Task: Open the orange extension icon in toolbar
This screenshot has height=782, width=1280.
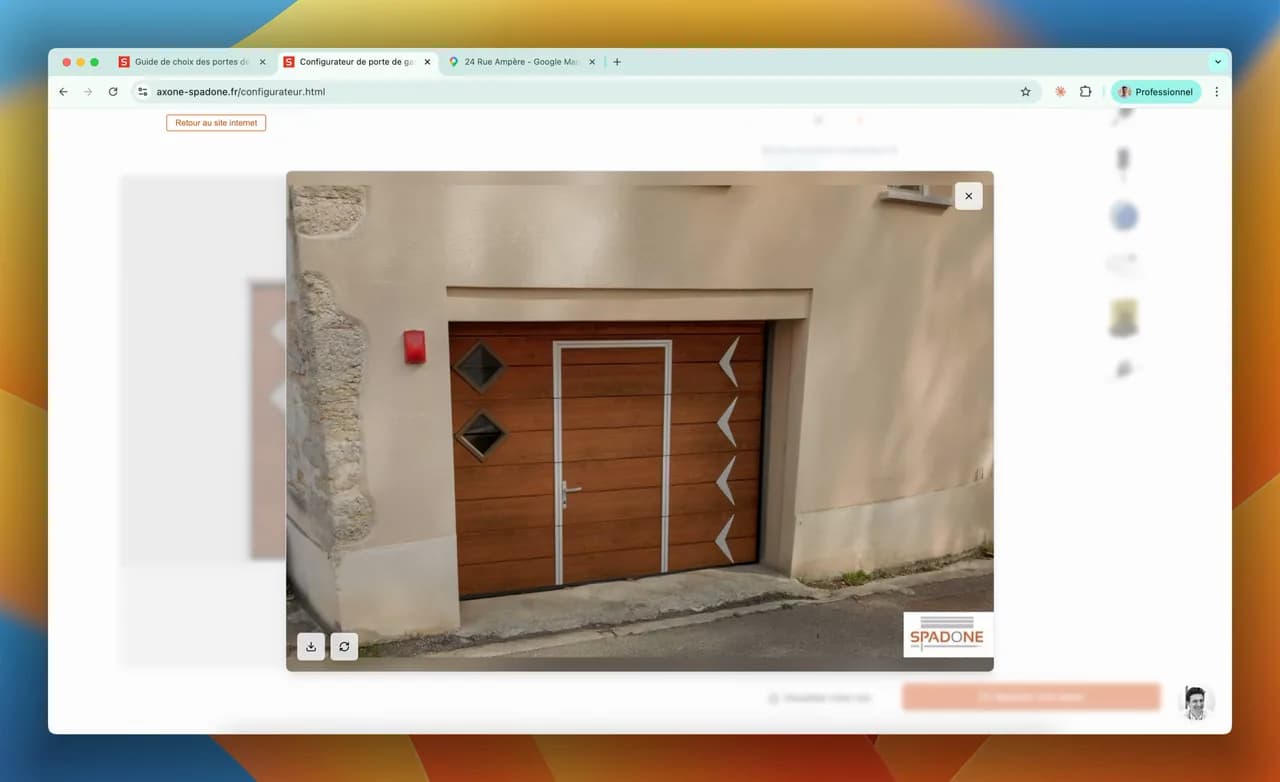Action: [1060, 92]
